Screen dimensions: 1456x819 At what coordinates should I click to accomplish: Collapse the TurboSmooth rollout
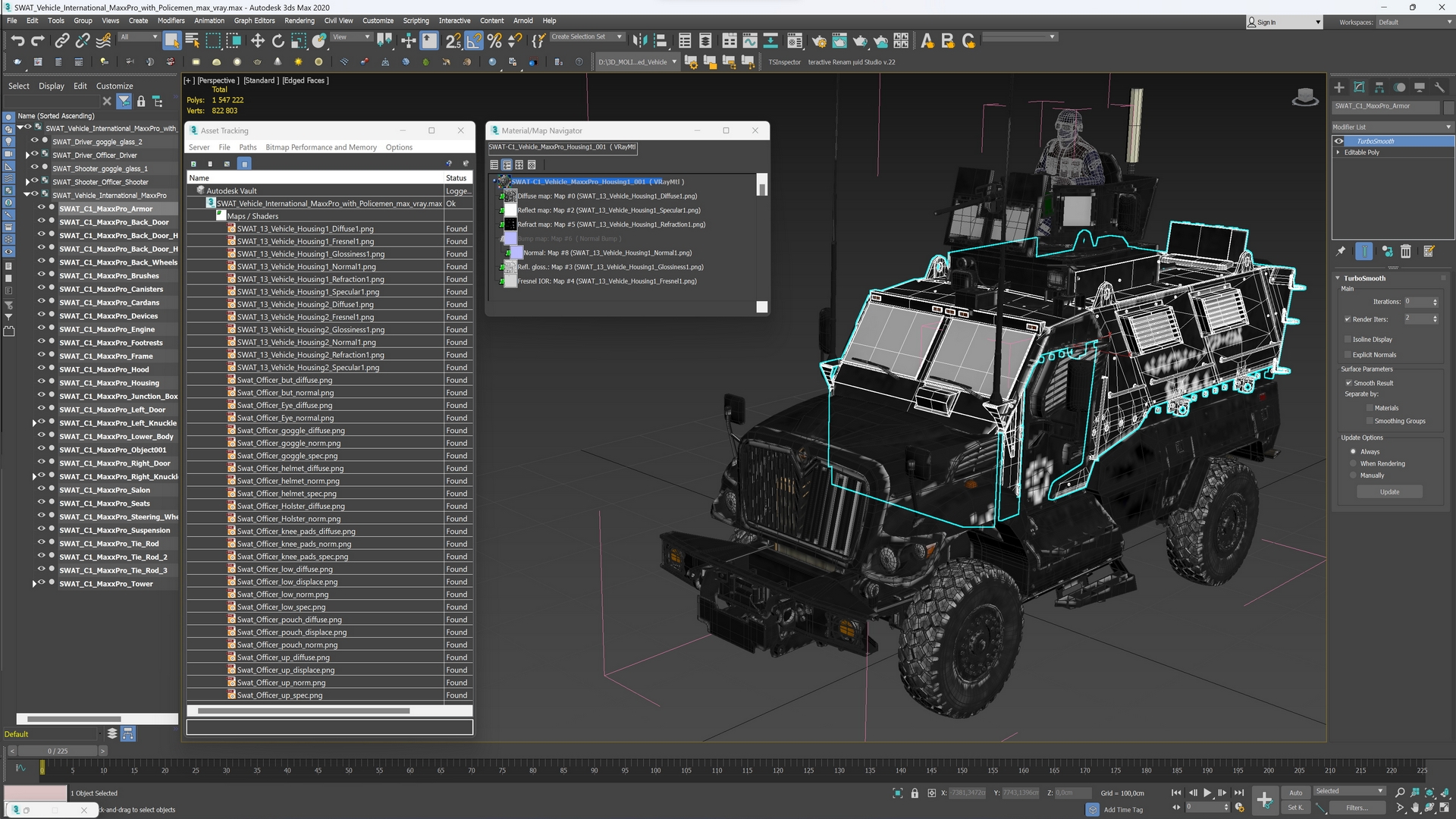tap(1338, 278)
